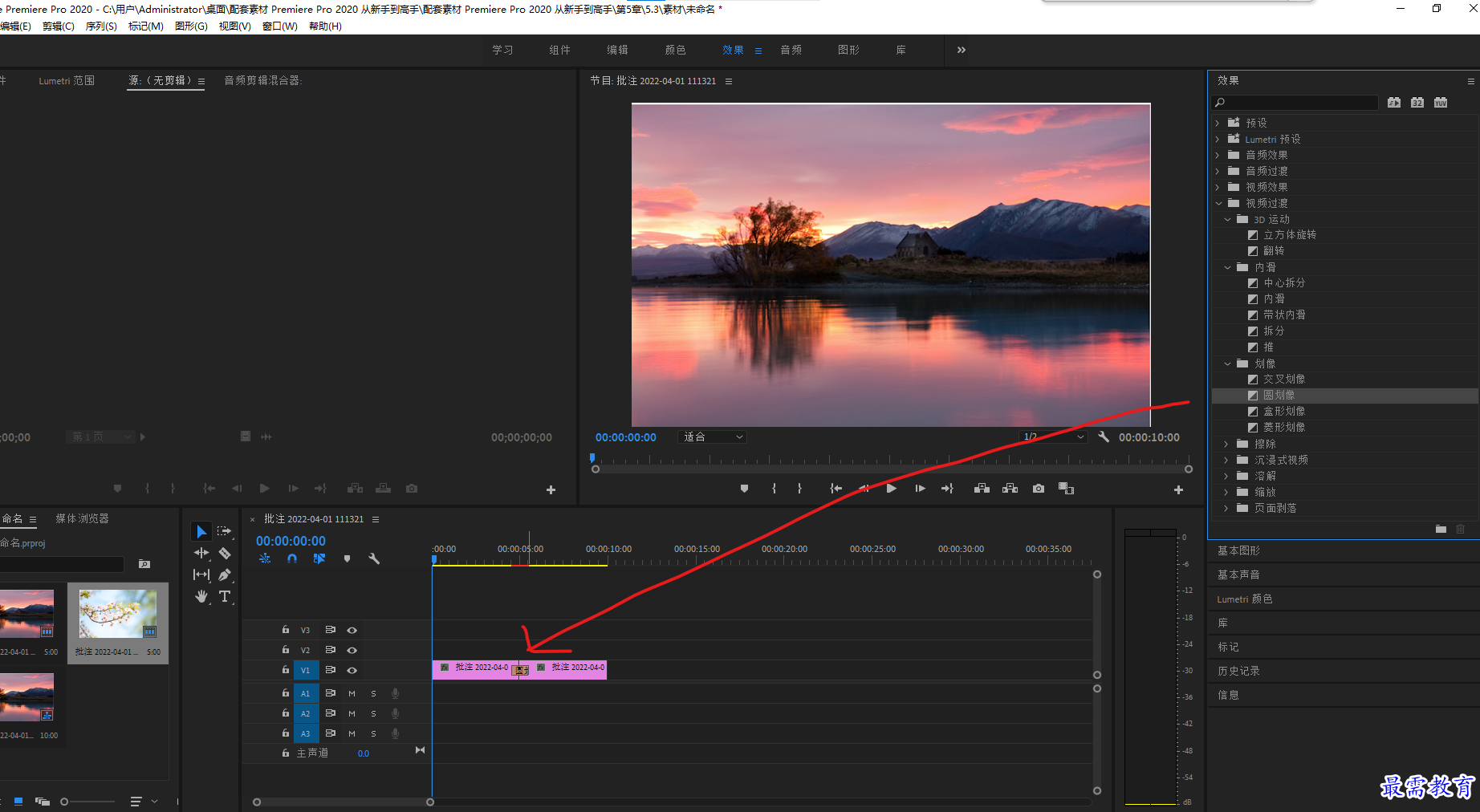
Task: Open the 序列(S) menu
Action: [101, 26]
